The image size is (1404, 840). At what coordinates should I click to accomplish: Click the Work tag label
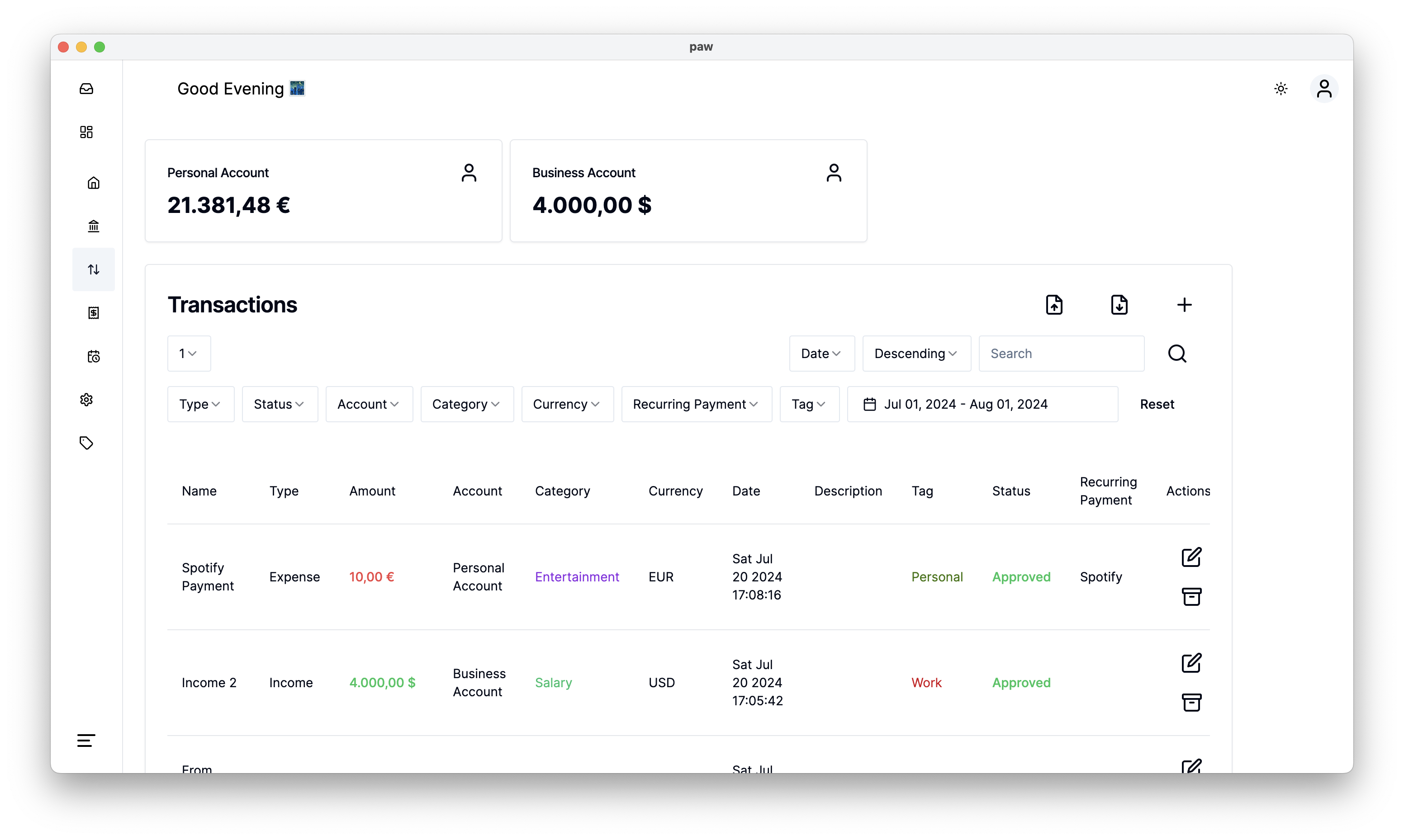tap(926, 683)
